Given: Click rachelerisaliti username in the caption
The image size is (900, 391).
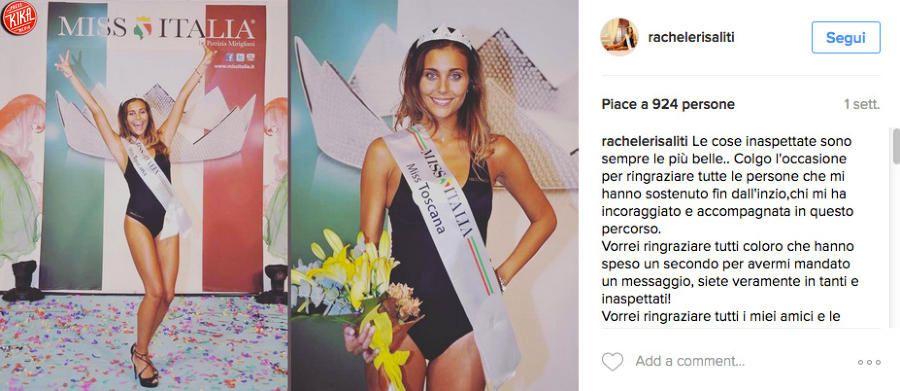Looking at the screenshot, I should click(x=645, y=141).
